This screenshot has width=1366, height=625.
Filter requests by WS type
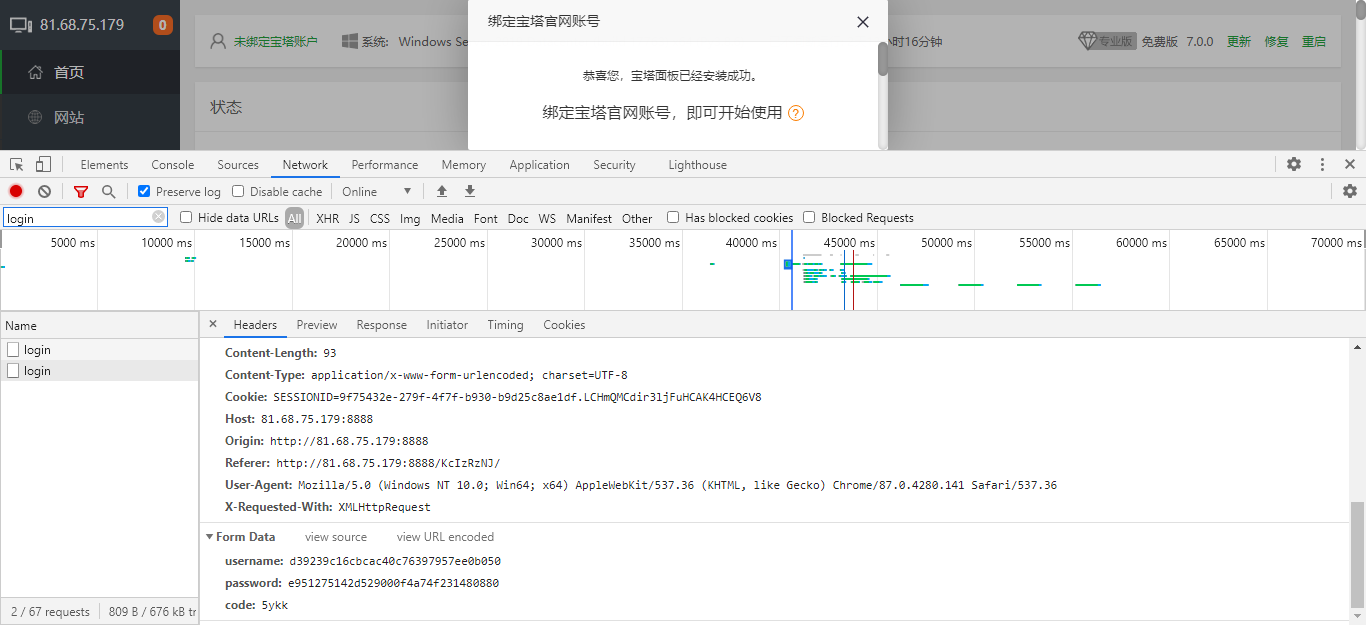(547, 218)
